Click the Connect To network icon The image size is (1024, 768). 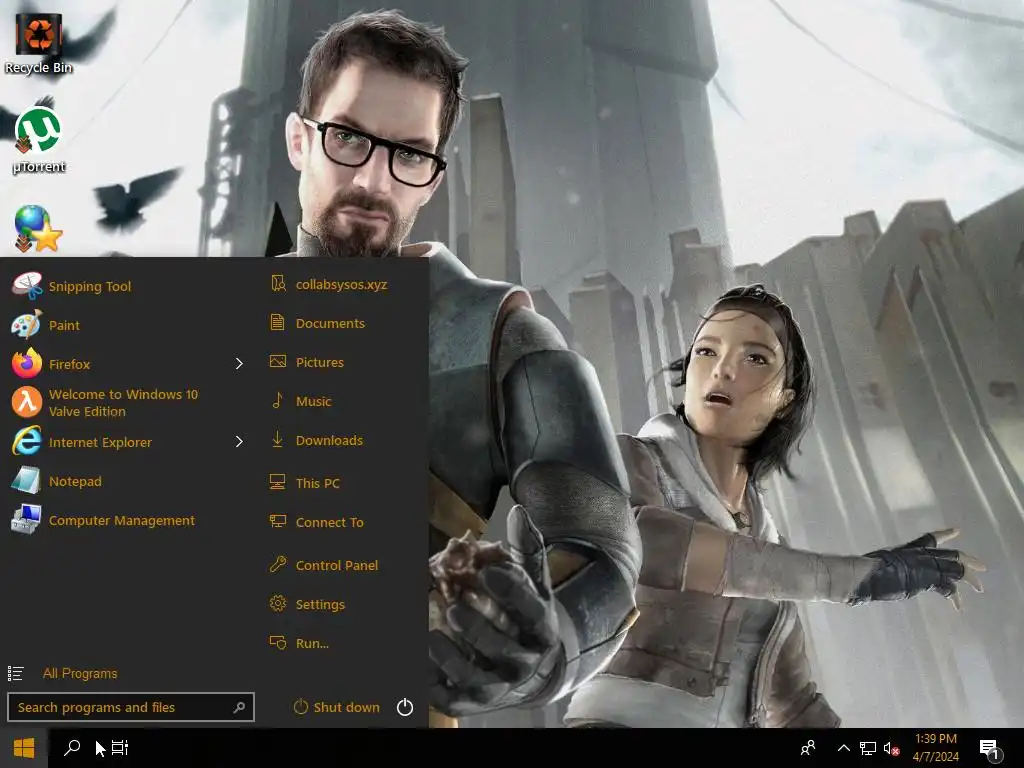click(278, 521)
